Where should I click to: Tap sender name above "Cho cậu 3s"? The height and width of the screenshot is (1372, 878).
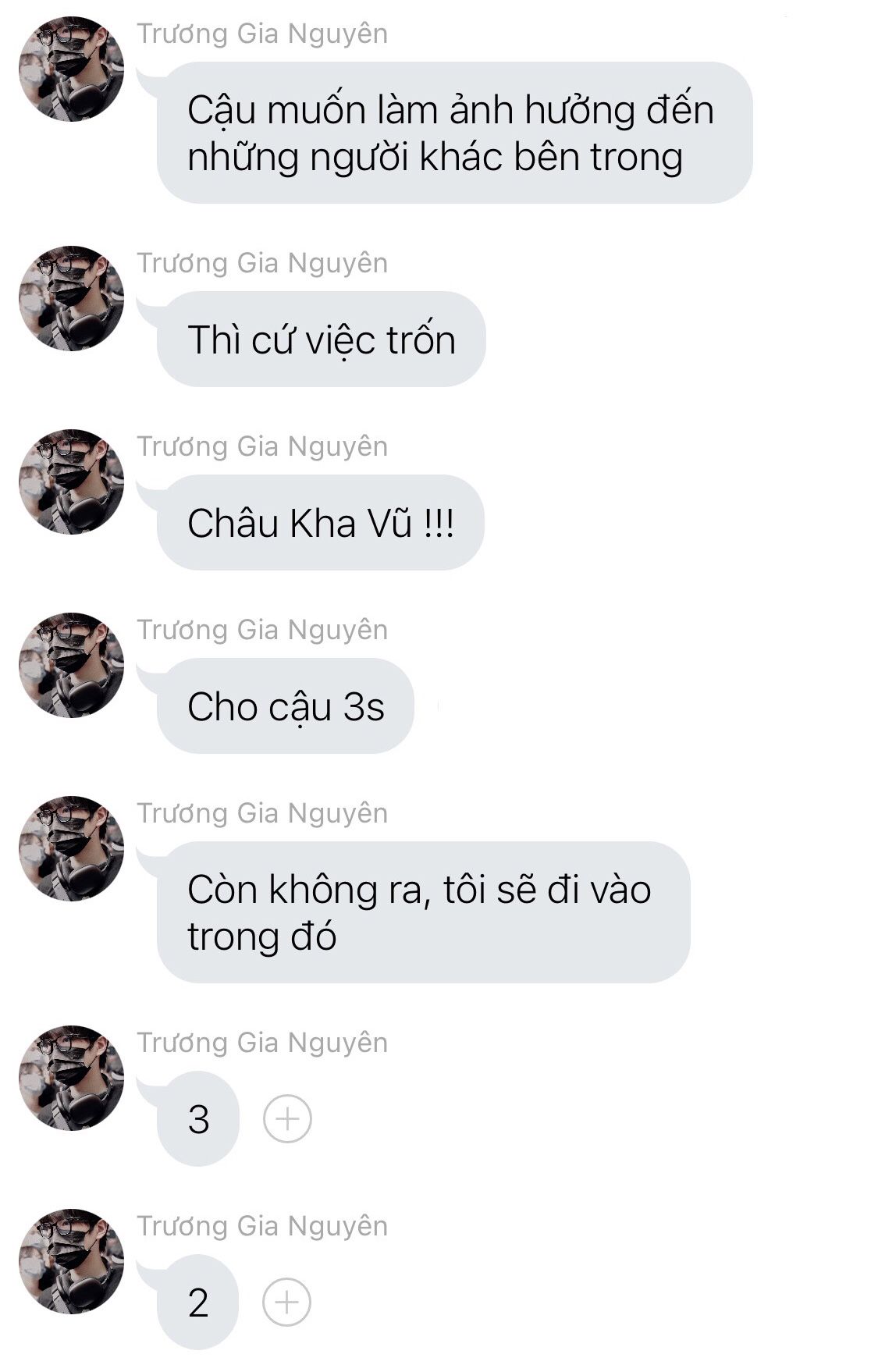[262, 630]
